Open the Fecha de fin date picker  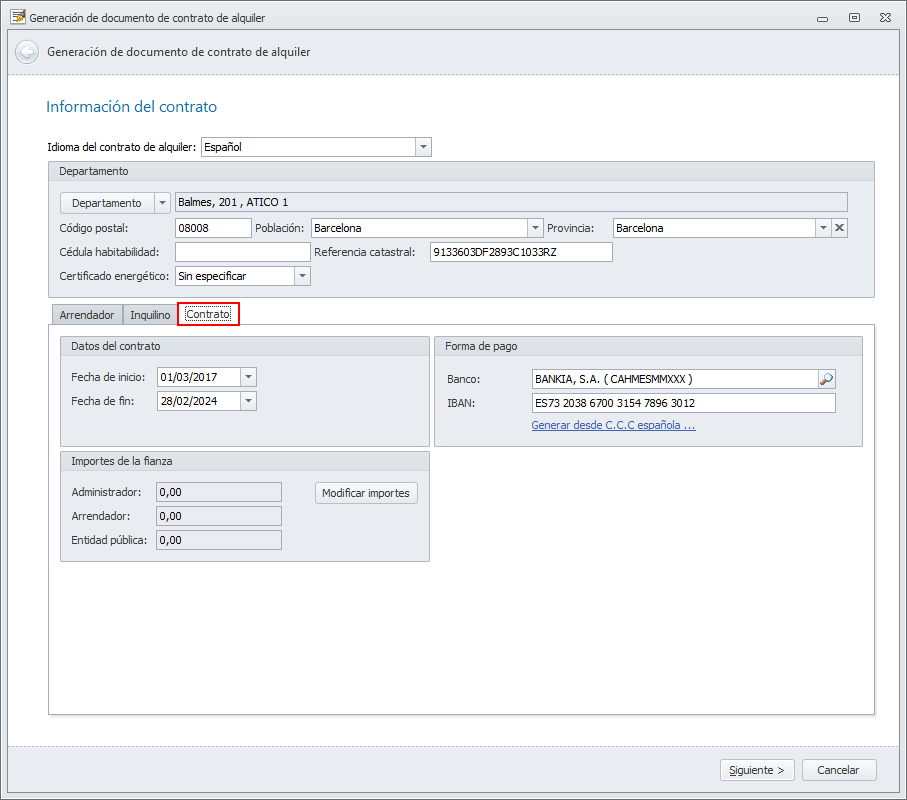249,401
